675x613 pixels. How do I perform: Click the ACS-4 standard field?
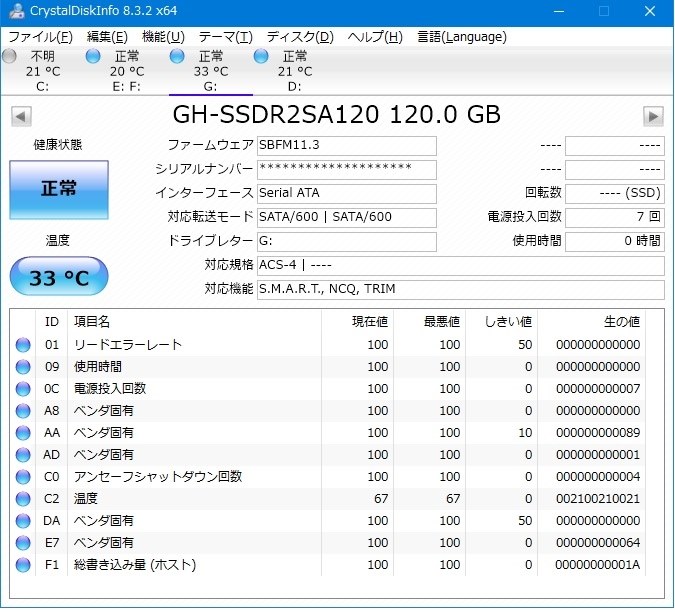point(461,266)
